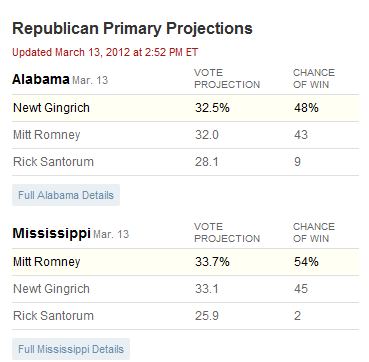Open the Full Mississippi Details link
This screenshot has width=369, height=362.
click(x=71, y=349)
